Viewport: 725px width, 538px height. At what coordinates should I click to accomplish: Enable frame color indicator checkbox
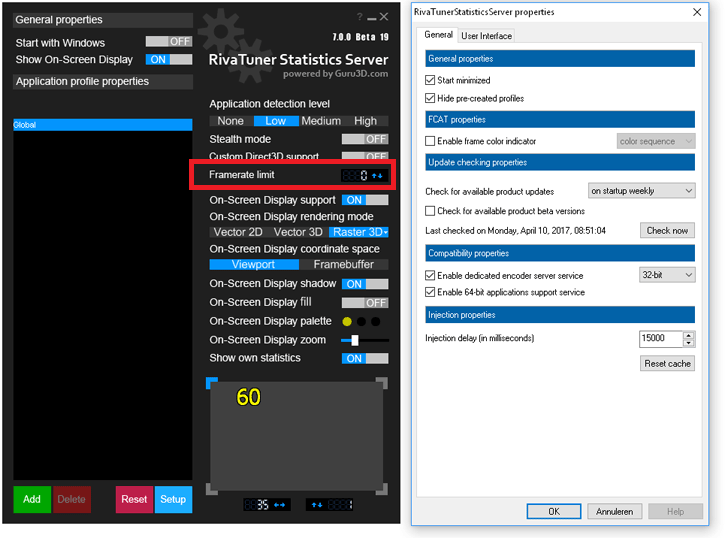(x=430, y=141)
